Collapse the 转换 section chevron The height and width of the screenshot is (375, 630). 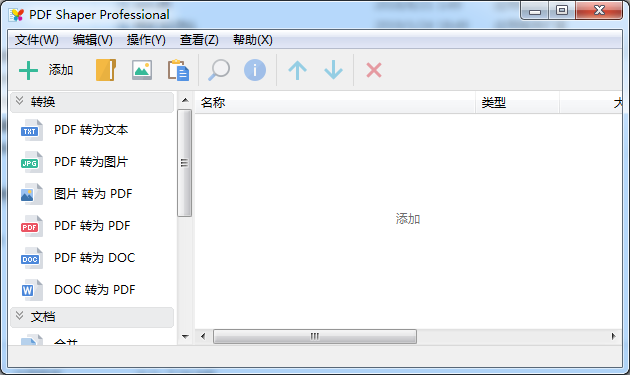click(19, 101)
